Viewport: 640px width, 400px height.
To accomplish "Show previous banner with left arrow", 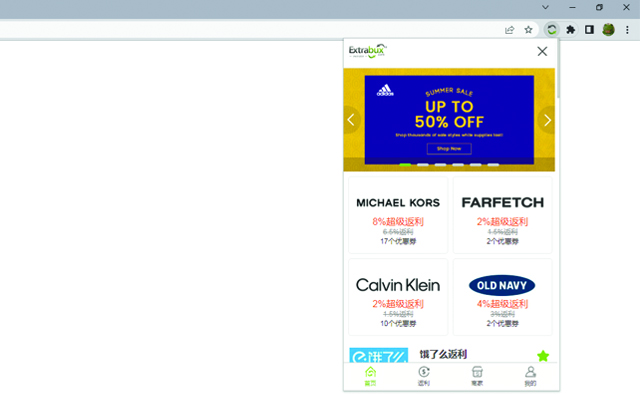I will [351, 120].
